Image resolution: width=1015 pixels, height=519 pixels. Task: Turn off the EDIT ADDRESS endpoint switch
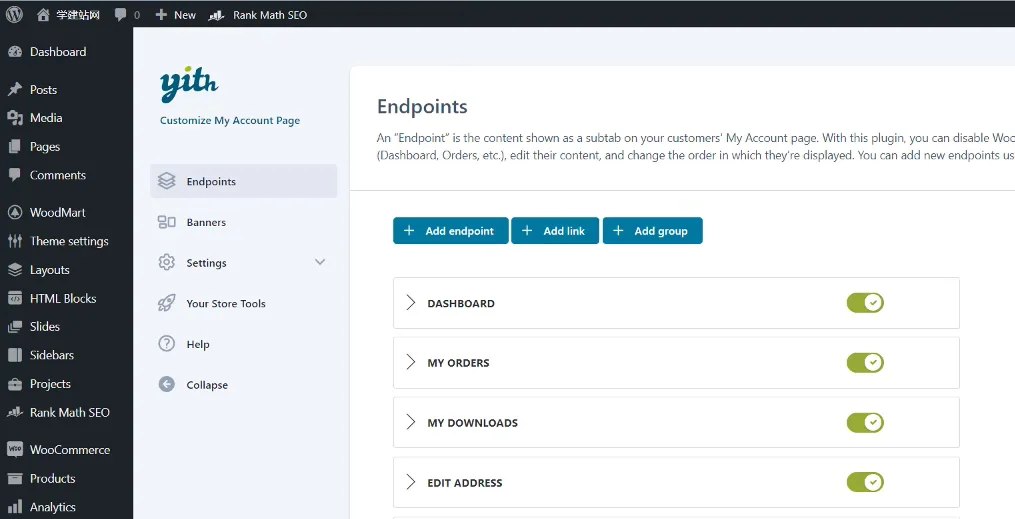[865, 482]
